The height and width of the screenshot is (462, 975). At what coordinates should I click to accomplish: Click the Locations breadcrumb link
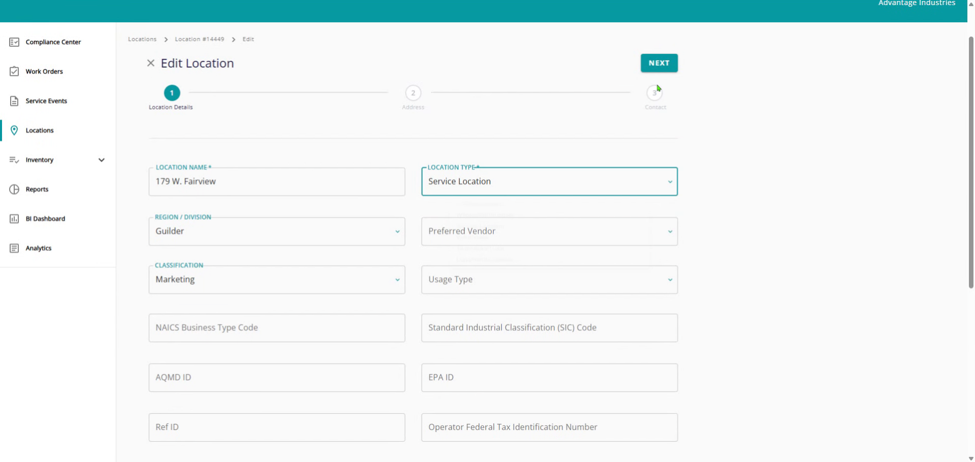pos(142,39)
